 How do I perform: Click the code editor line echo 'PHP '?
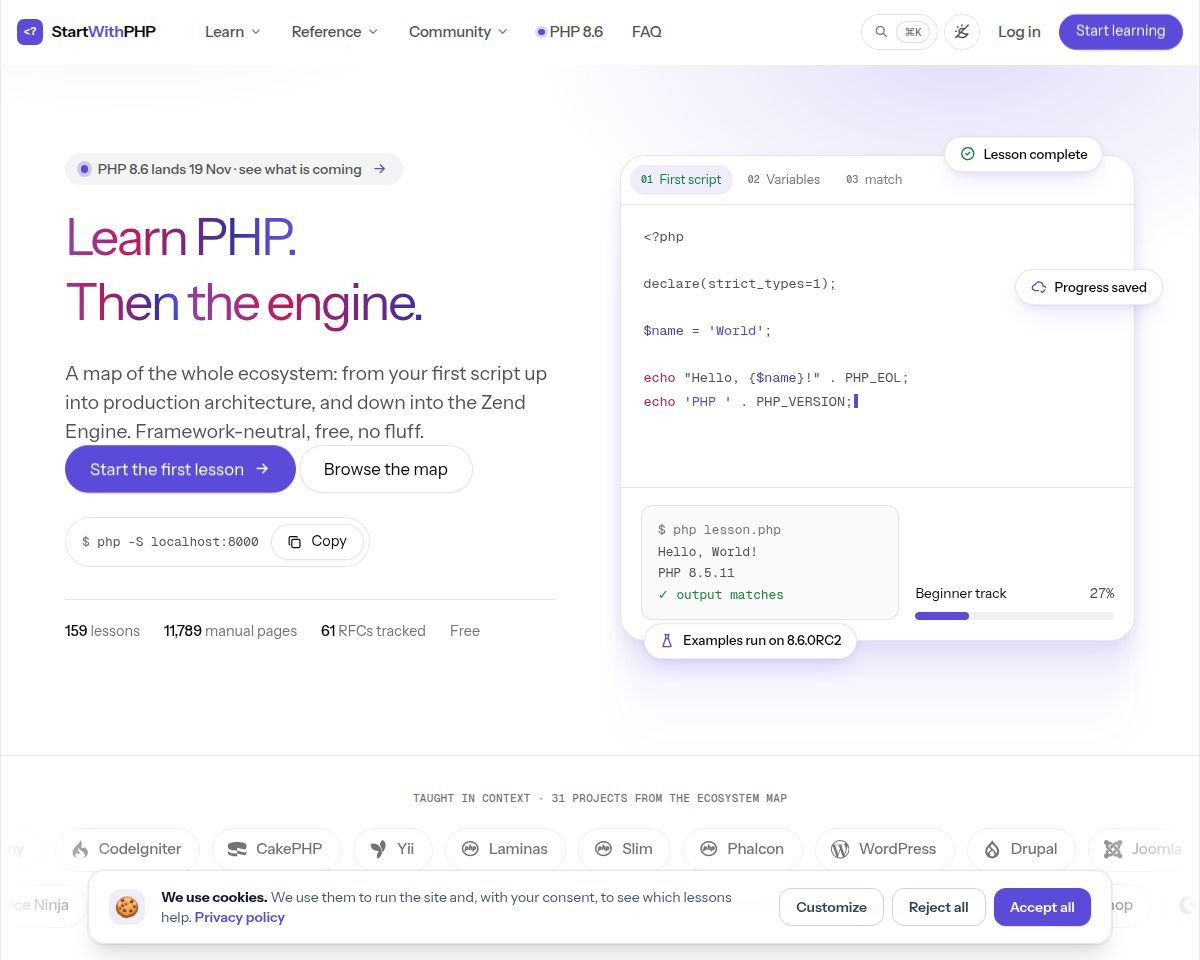coord(751,401)
